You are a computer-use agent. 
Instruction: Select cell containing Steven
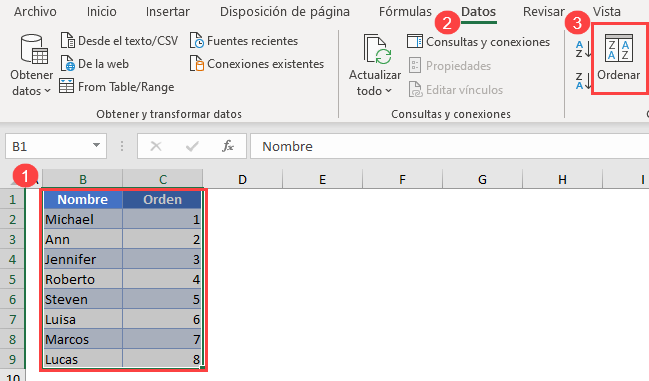pos(83,300)
